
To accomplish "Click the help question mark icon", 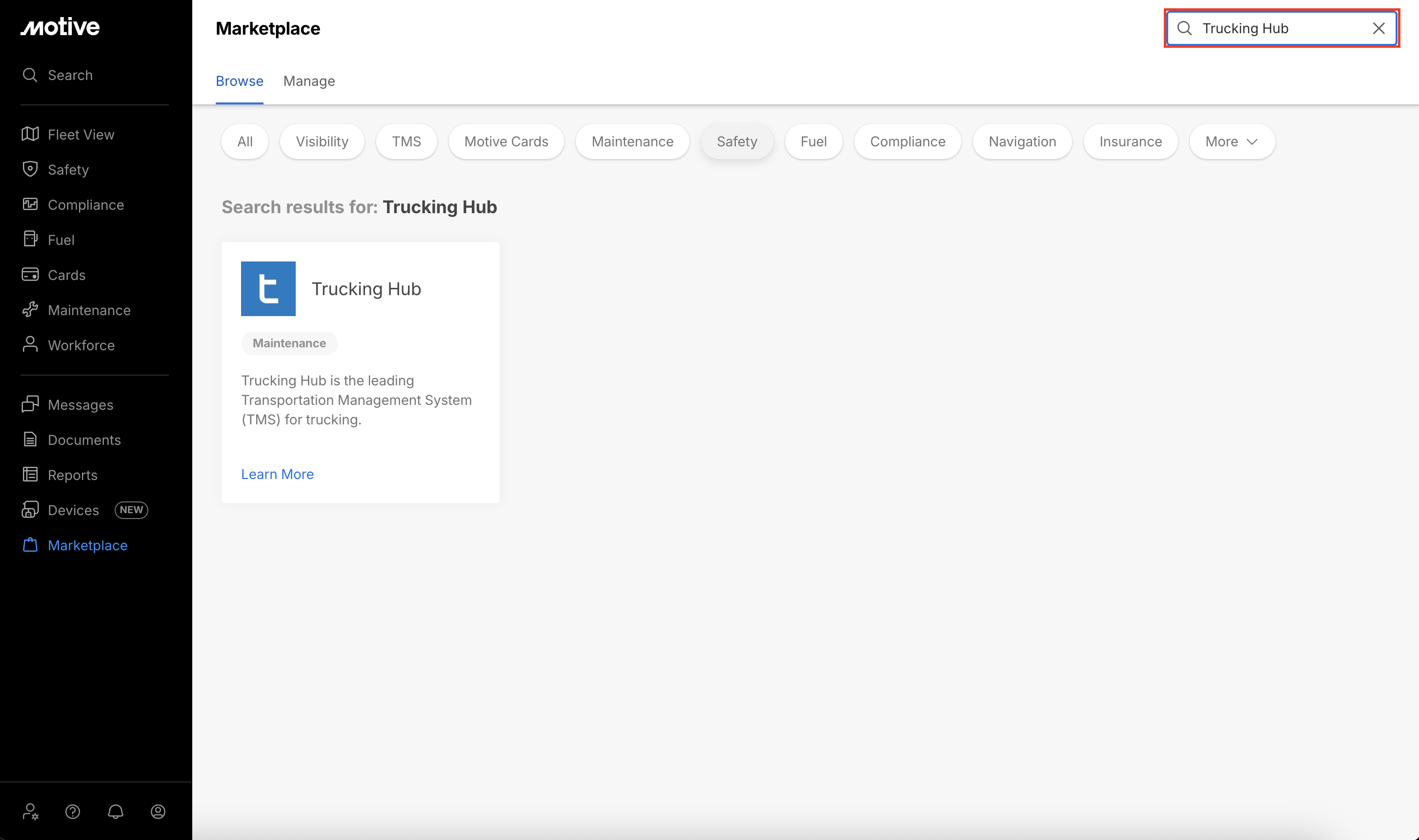I will point(73,812).
